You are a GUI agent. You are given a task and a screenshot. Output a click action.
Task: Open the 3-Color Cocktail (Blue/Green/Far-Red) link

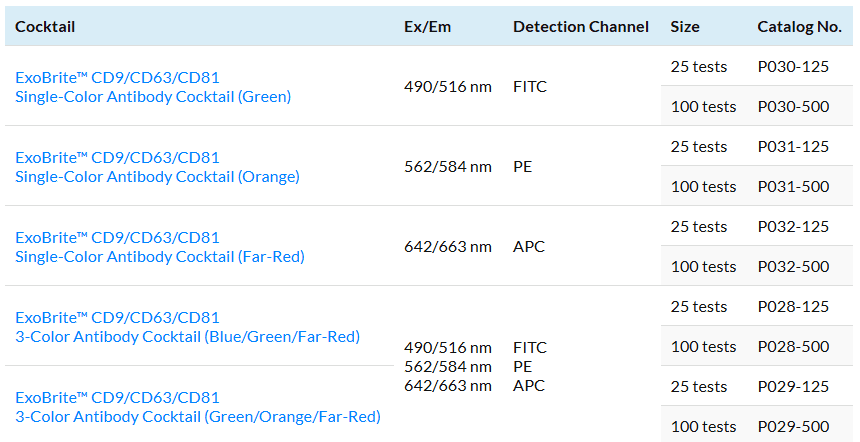click(188, 327)
